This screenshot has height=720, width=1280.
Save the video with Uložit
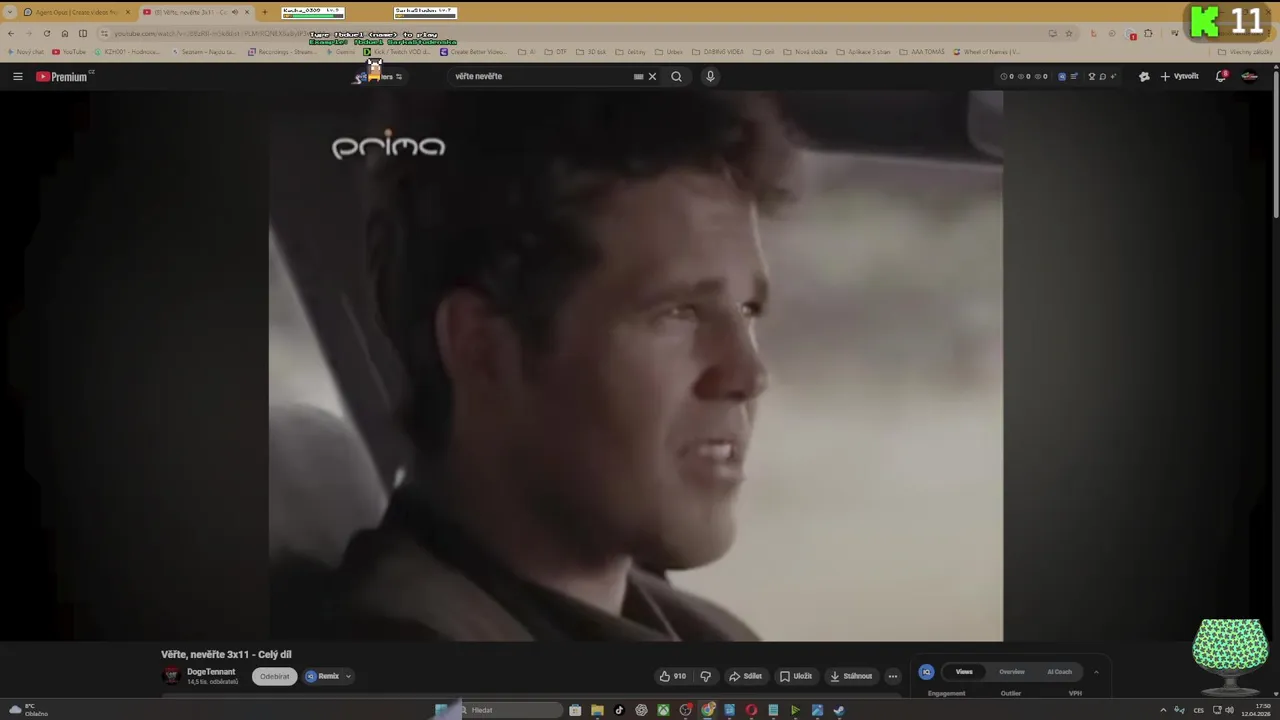click(x=796, y=676)
